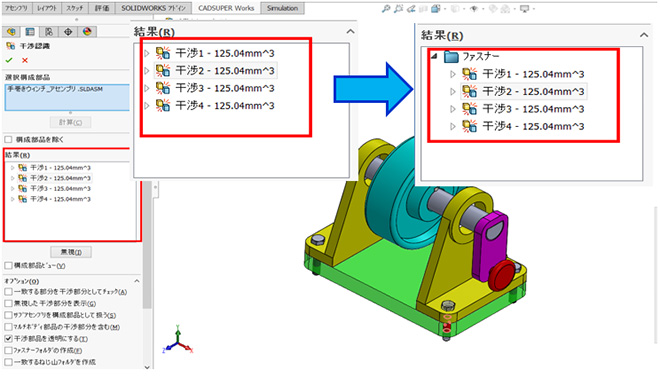This screenshot has height=378, width=660.
Task: Open the FeatureManager design tree tab
Action: [x=11, y=32]
